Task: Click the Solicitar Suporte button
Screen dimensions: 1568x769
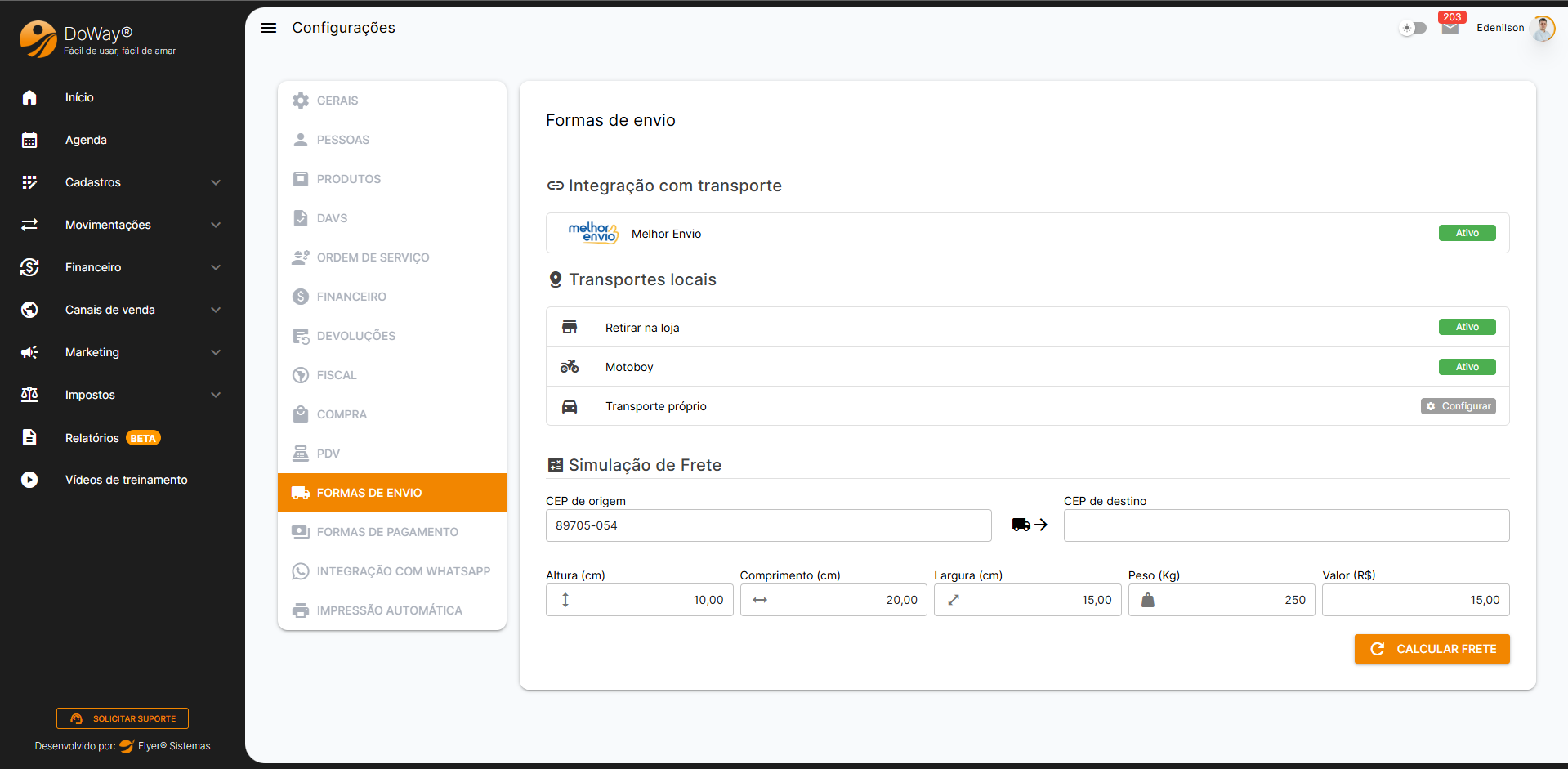Action: click(x=123, y=718)
